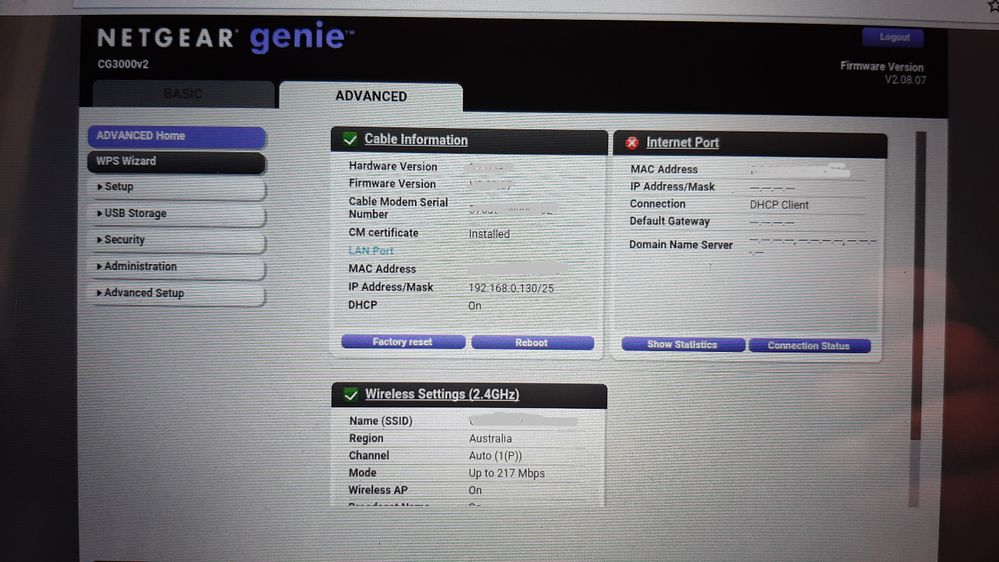Screen dimensions: 999x562
Task: Click the Show Statistics button
Action: (x=682, y=344)
